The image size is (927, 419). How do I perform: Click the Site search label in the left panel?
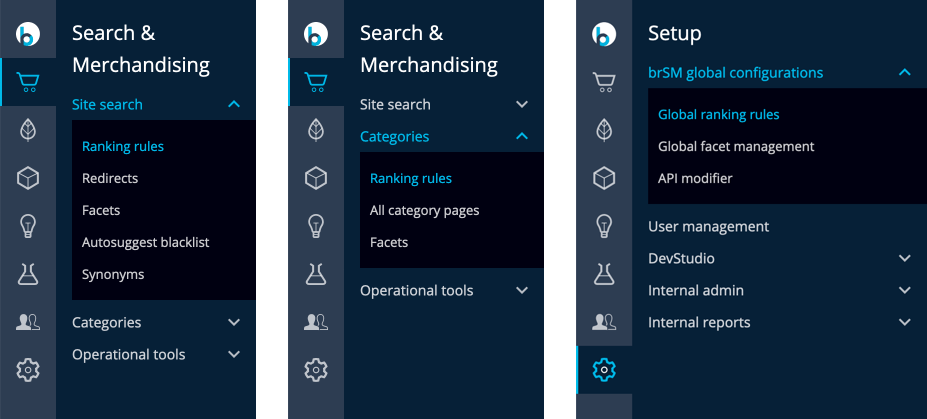(107, 105)
